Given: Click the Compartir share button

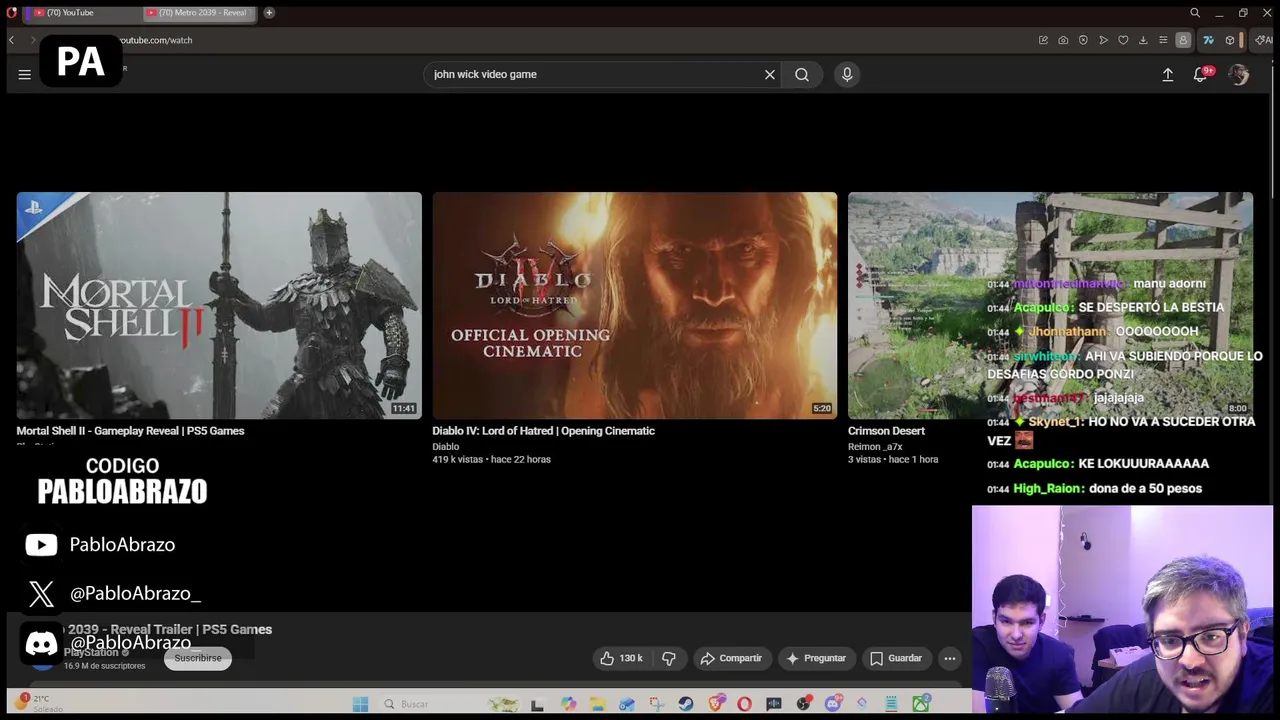Looking at the screenshot, I should pos(731,658).
